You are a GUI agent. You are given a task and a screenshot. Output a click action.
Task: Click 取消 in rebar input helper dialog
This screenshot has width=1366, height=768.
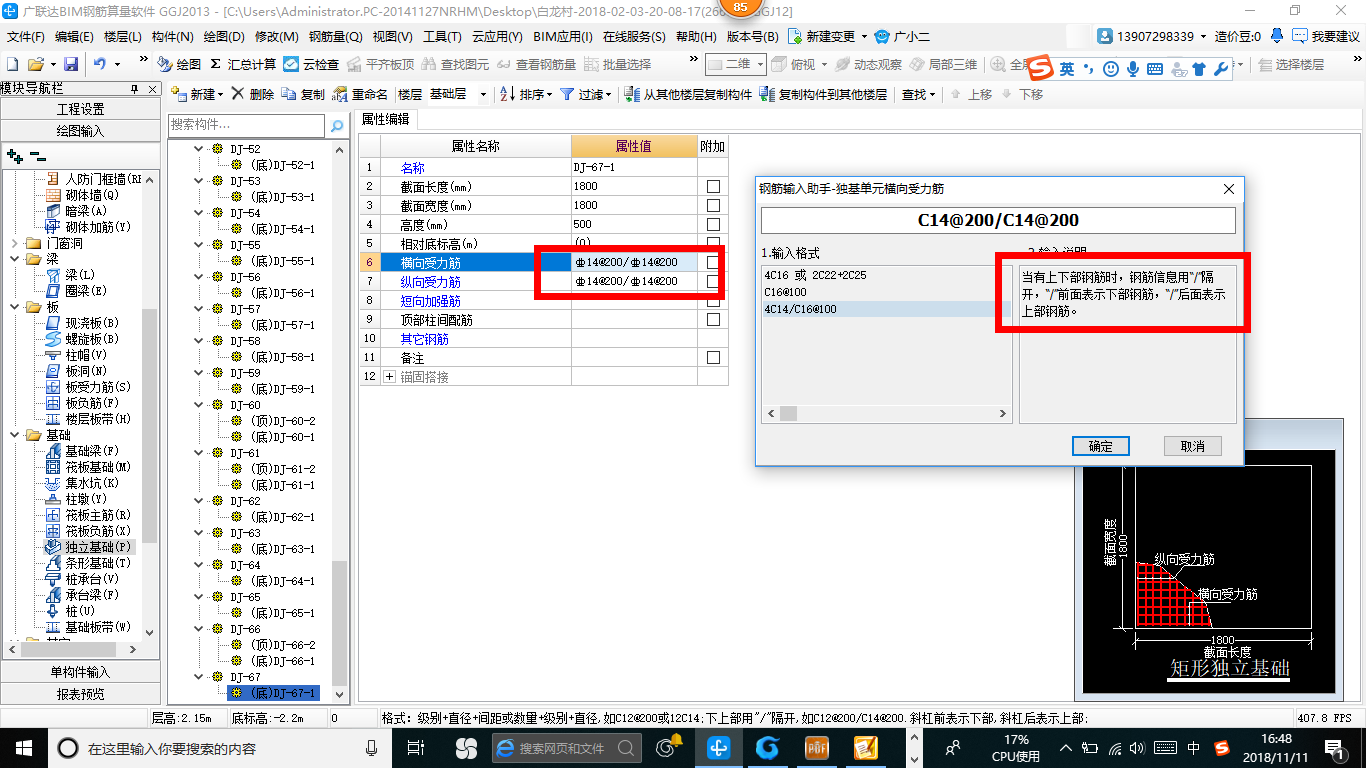[x=1192, y=446]
